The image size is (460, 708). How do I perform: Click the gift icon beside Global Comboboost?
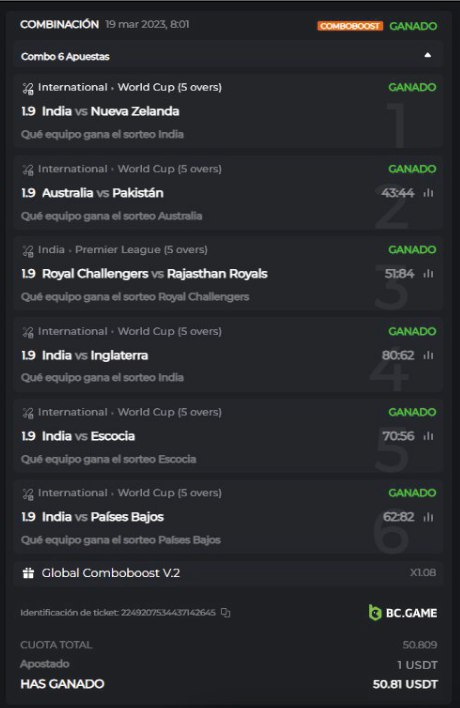pos(28,573)
